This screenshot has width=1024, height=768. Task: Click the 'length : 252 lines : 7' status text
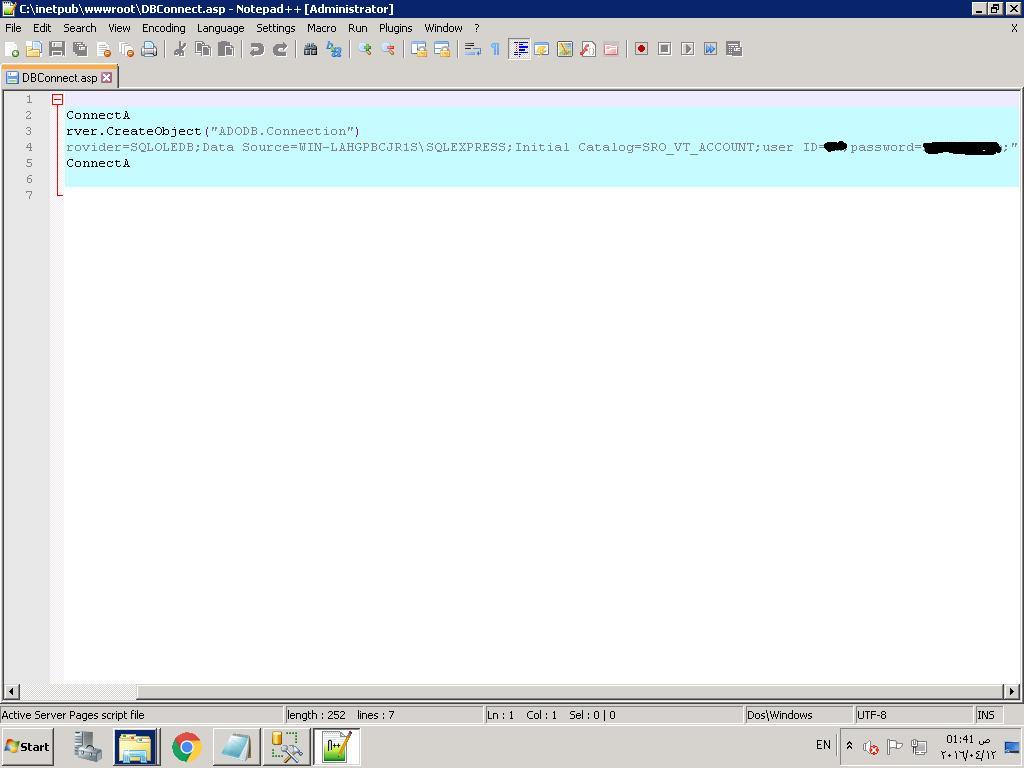(x=341, y=715)
